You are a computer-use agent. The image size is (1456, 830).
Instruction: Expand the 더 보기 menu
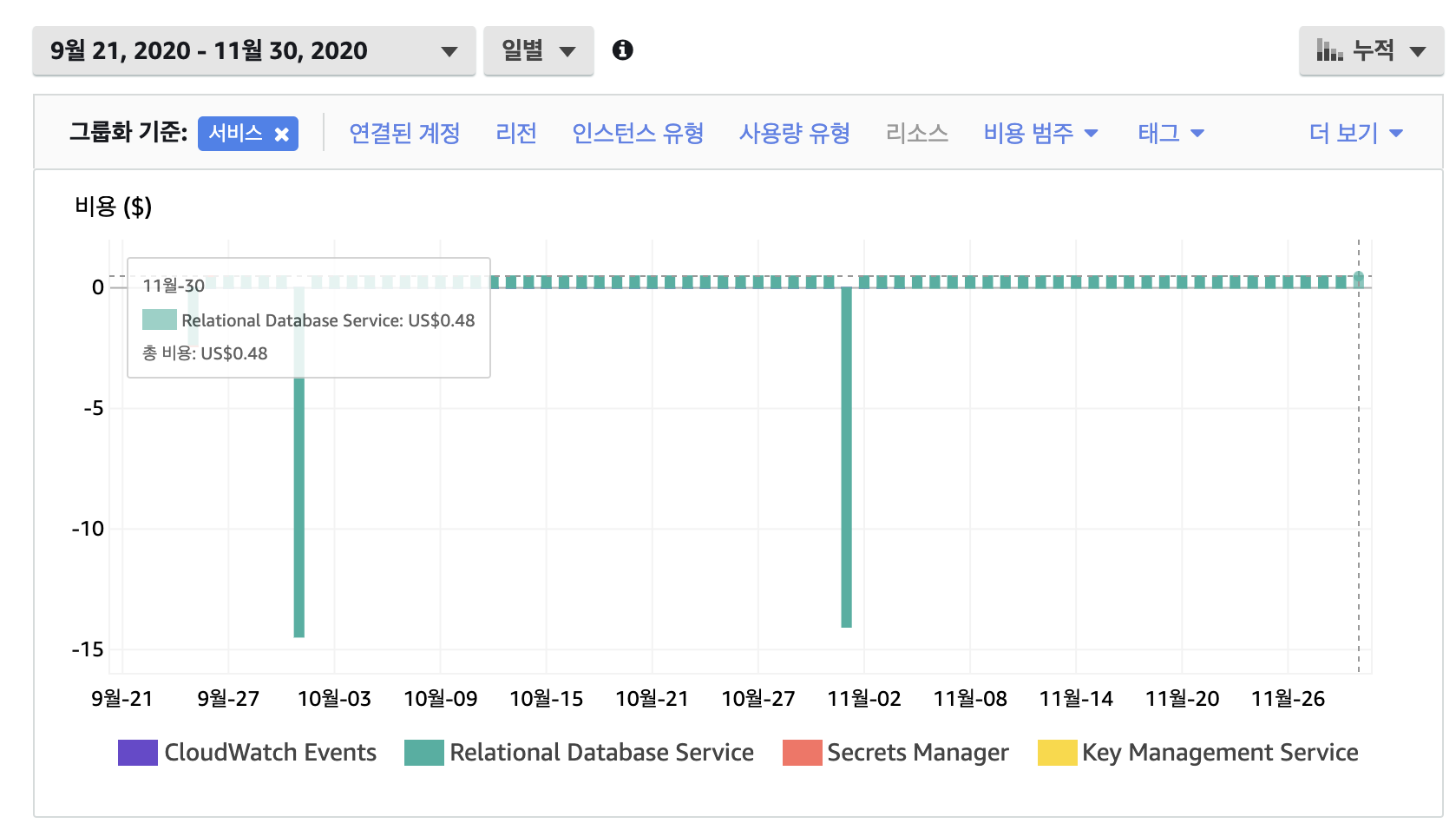(x=1355, y=134)
